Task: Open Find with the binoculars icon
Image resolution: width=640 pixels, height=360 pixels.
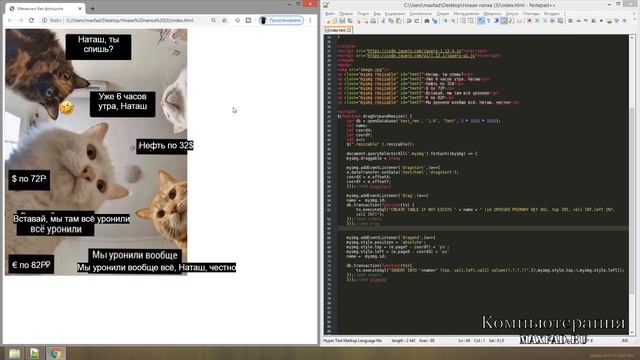Action: point(427,21)
